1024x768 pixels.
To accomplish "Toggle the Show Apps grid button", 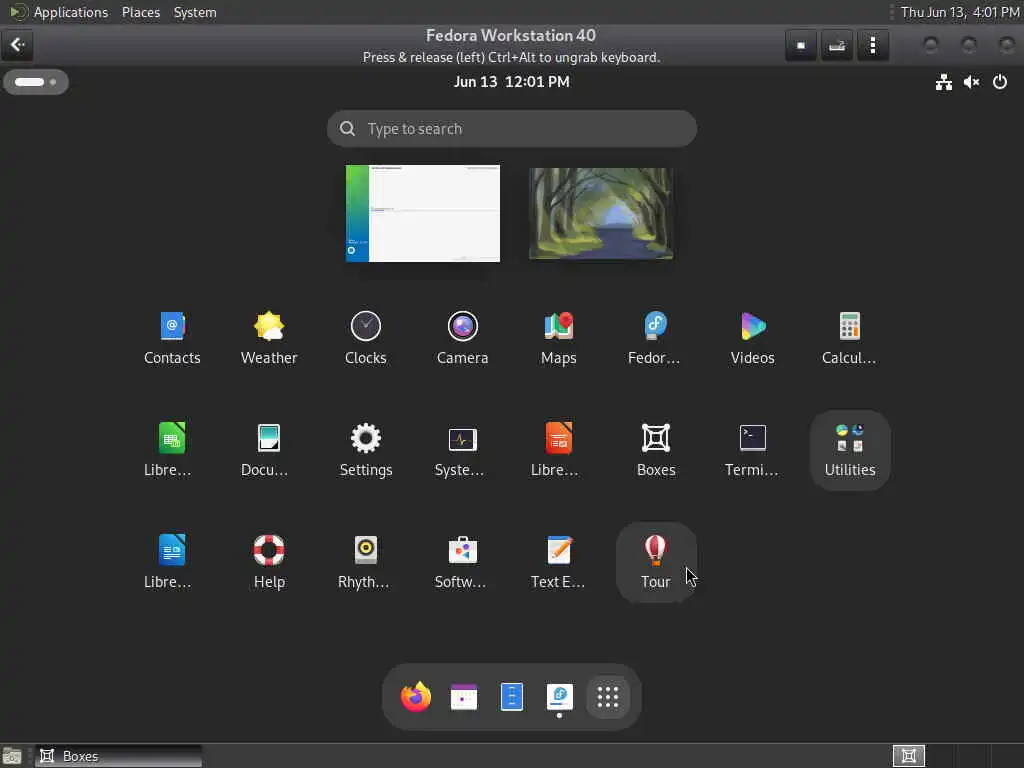I will (x=607, y=697).
